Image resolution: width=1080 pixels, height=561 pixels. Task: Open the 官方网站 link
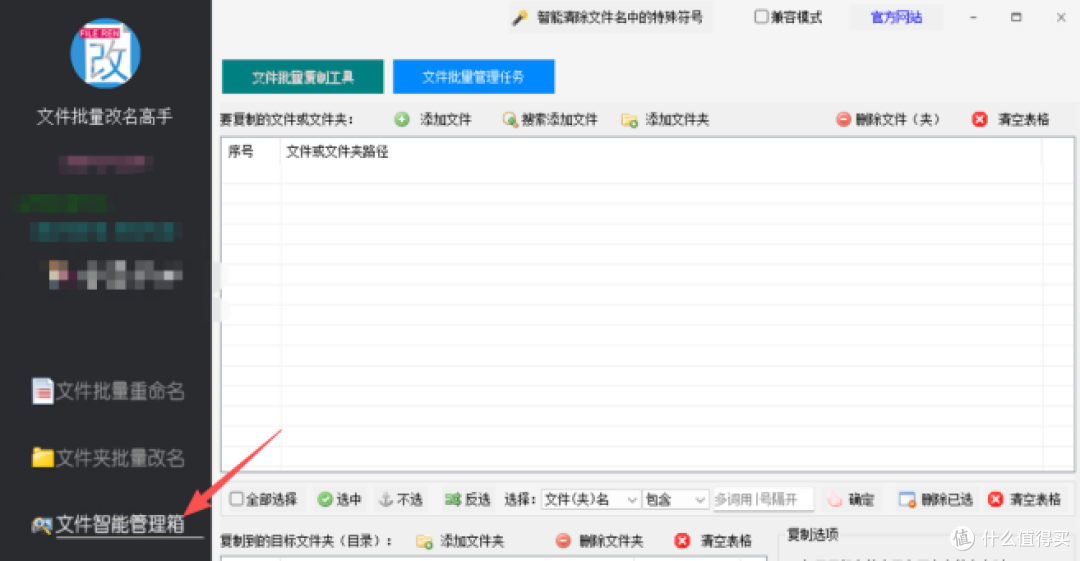tap(896, 17)
